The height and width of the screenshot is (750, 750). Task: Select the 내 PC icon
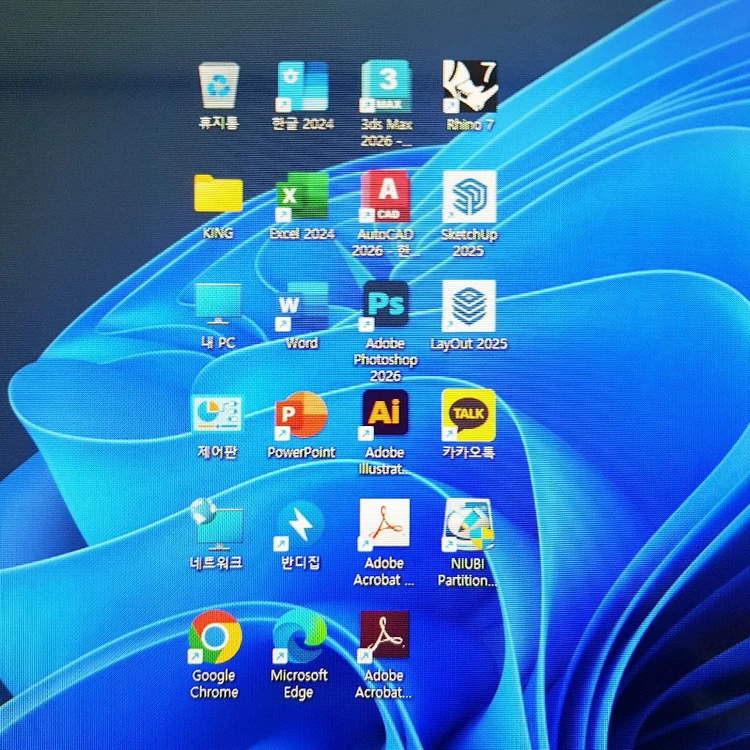click(218, 304)
